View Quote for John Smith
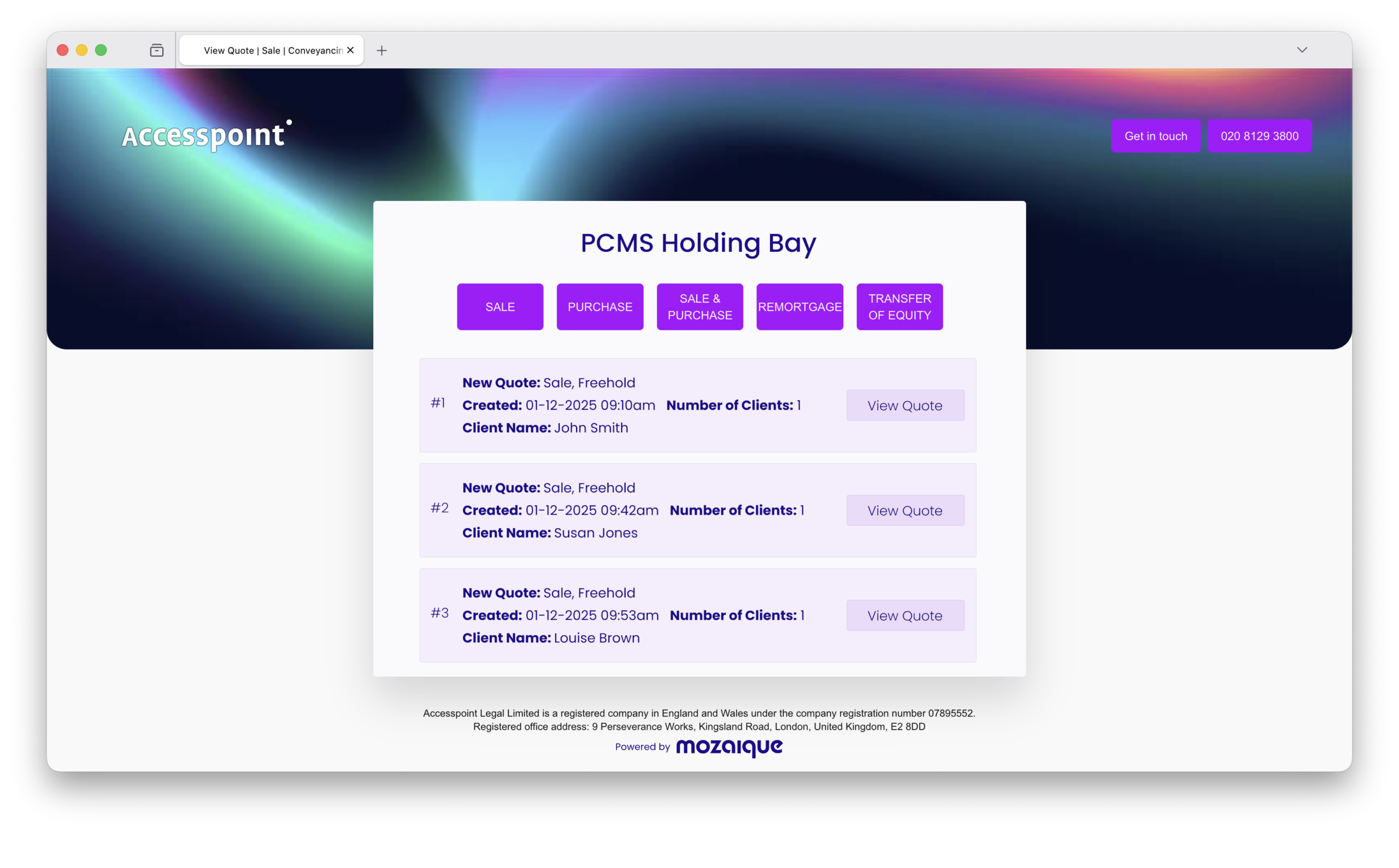Viewport: 1399px width, 868px height. coord(904,405)
